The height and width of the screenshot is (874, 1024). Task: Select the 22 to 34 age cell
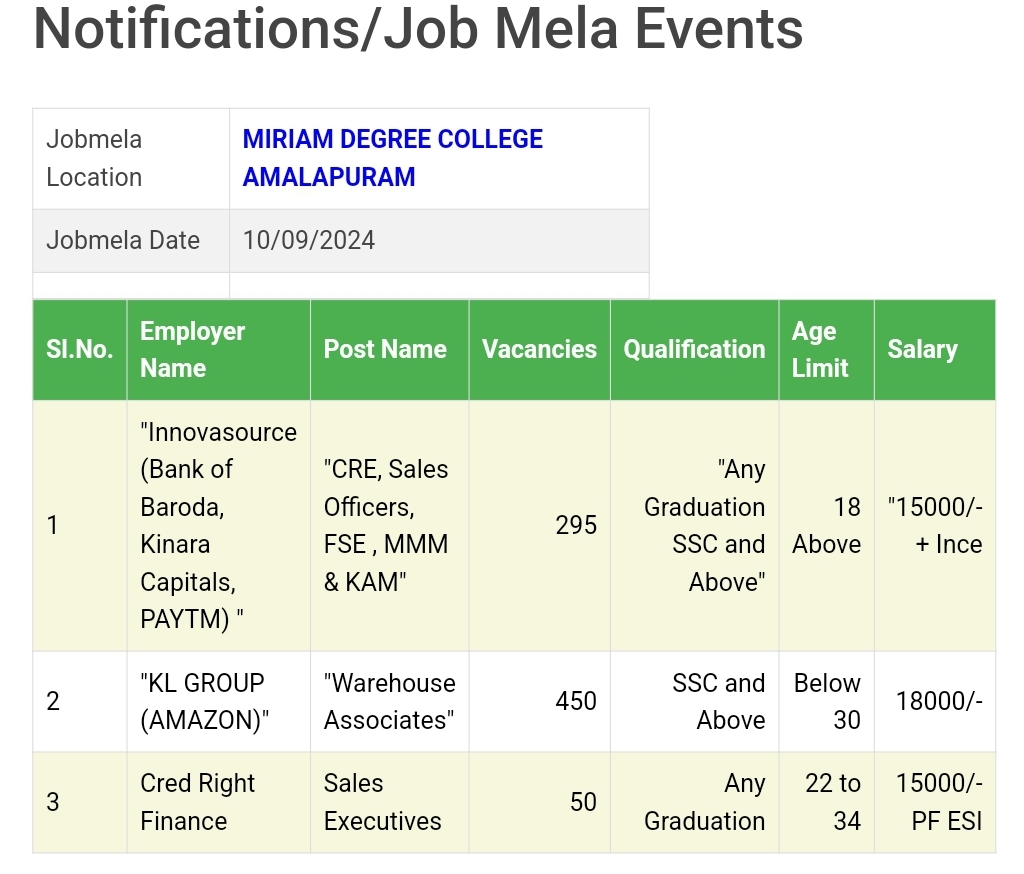point(827,802)
